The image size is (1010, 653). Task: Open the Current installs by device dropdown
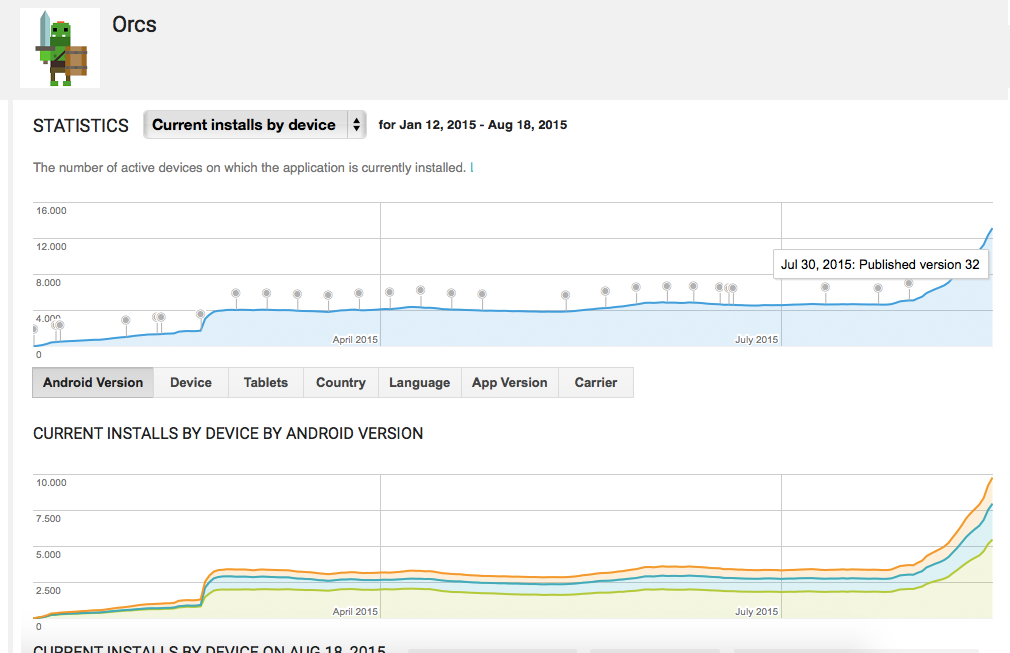coord(244,125)
